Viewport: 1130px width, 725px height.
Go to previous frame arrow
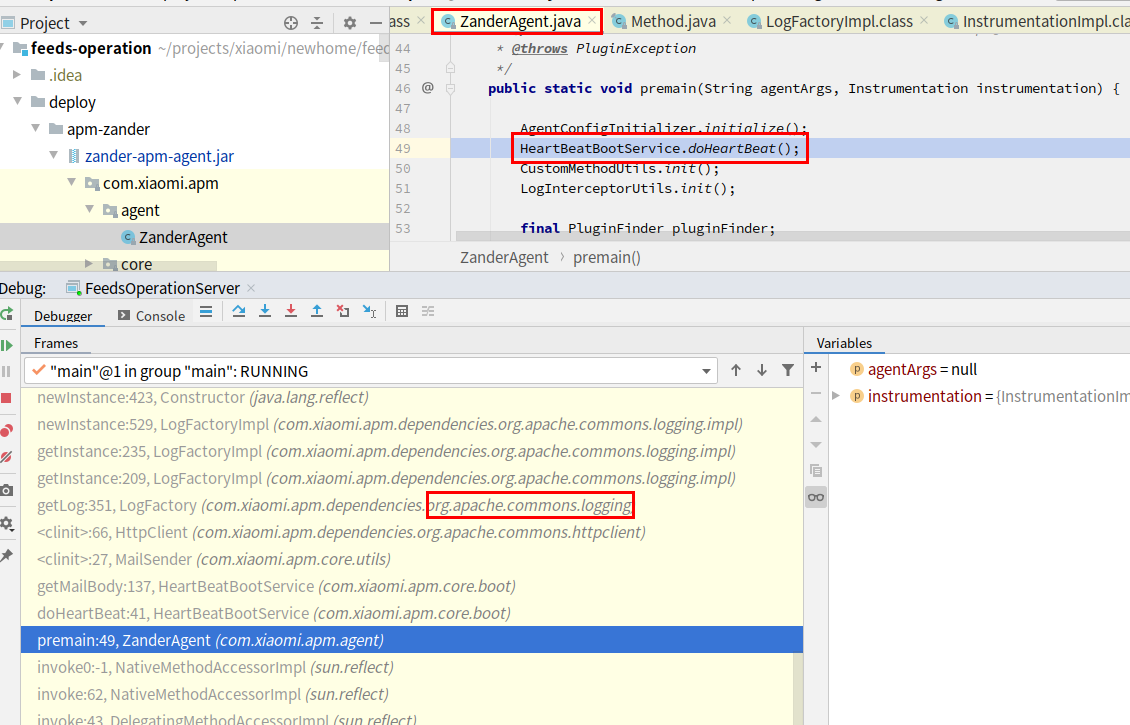tap(735, 370)
